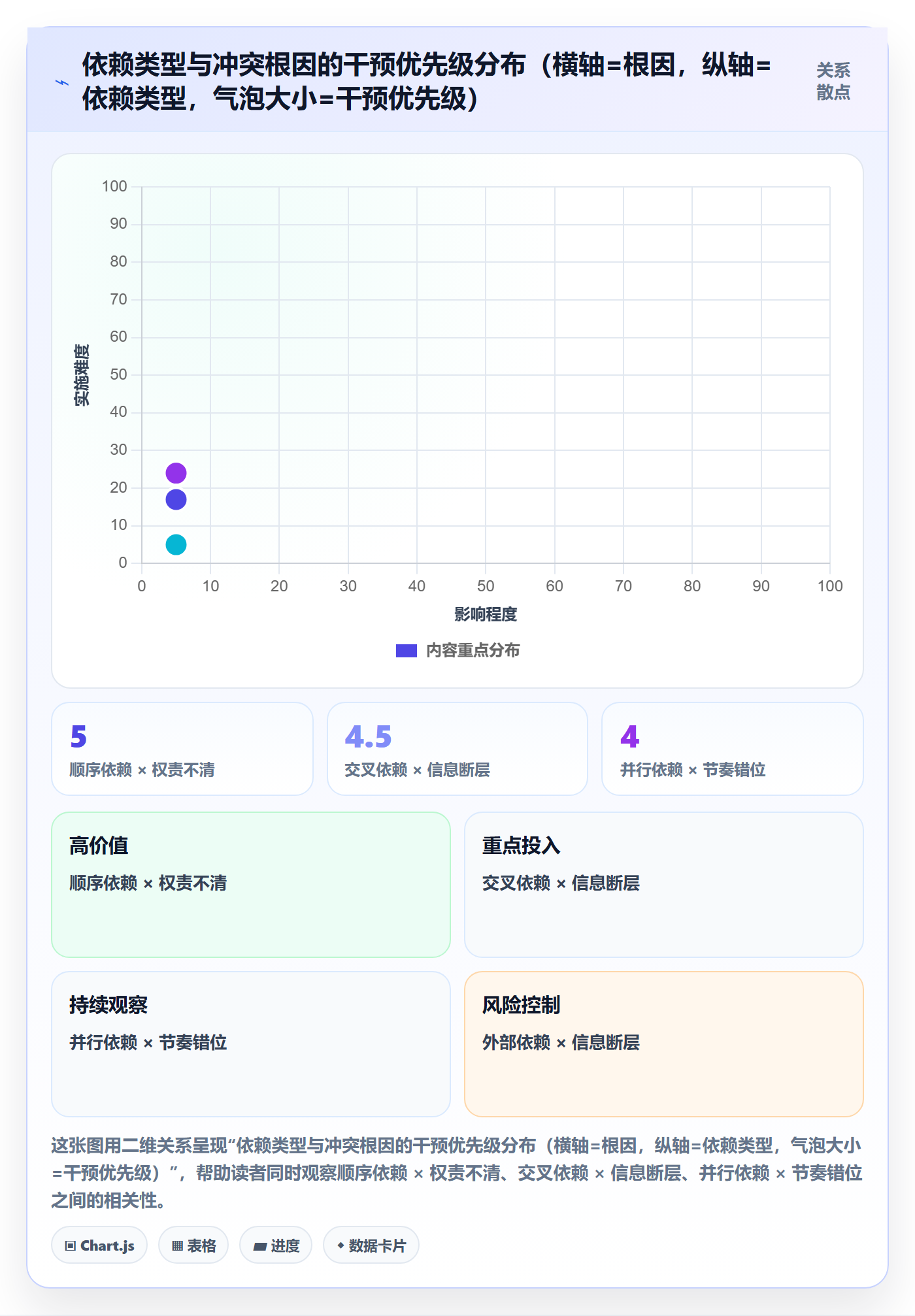915x1316 pixels.
Task: Click the 影响程度 x-axis title
Action: tap(486, 614)
